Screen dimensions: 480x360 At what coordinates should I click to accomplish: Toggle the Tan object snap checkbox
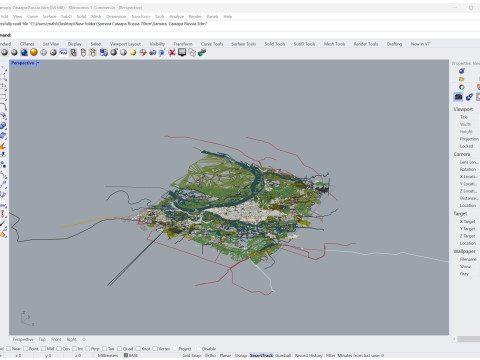point(104,348)
